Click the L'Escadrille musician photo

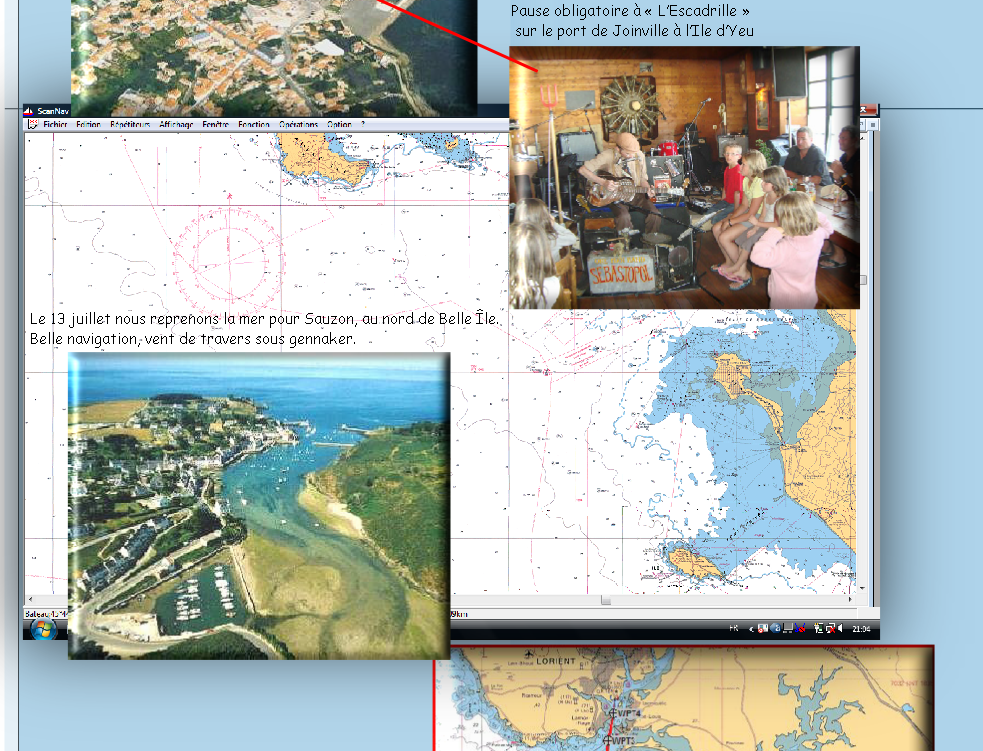coord(684,177)
